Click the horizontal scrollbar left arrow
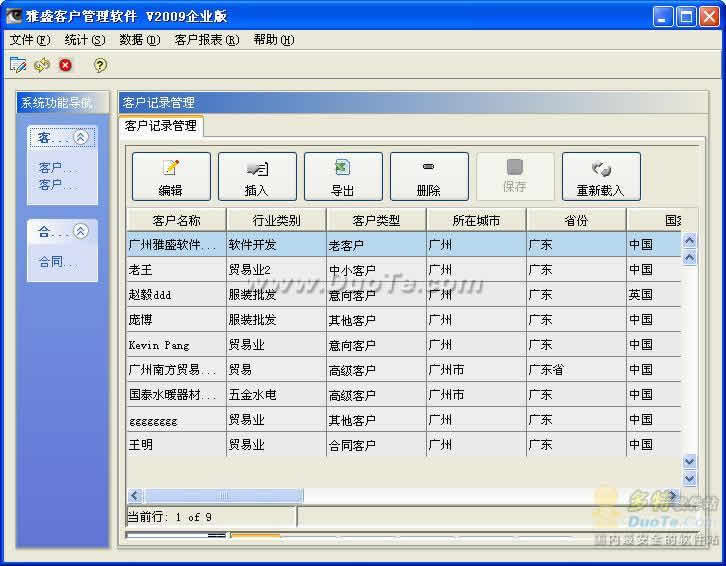The image size is (726, 566). [x=135, y=496]
